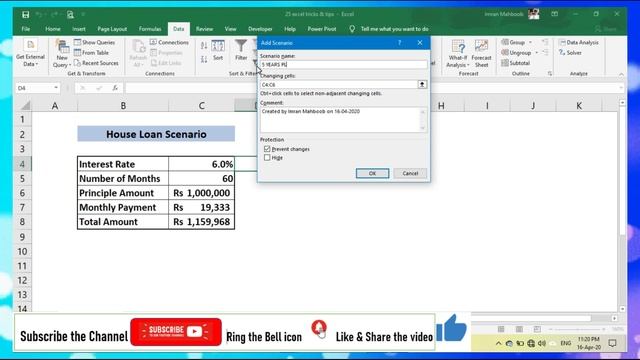Select column K header
640x360 pixels.
click(x=579, y=106)
